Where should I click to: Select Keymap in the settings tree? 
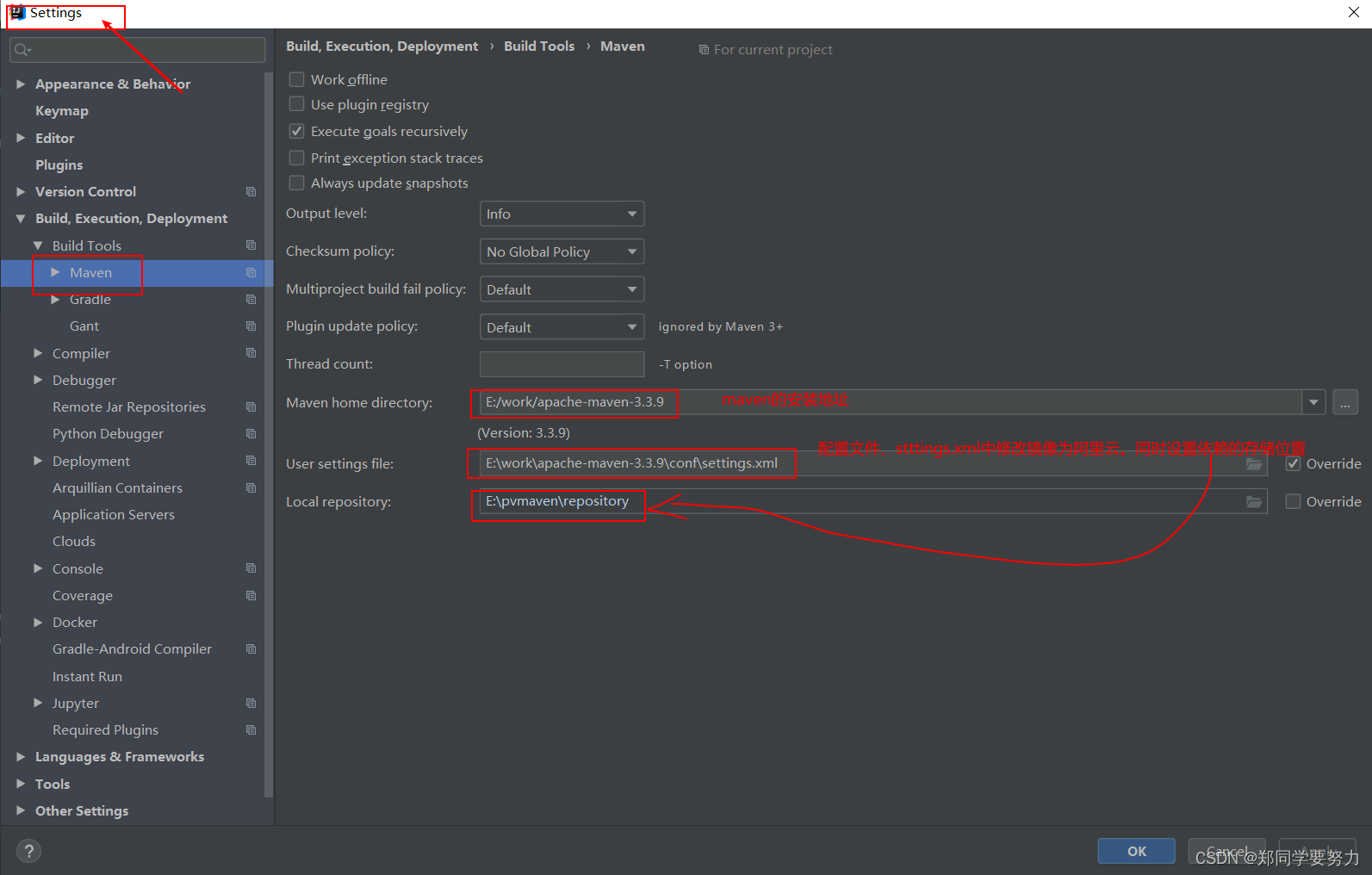(61, 111)
